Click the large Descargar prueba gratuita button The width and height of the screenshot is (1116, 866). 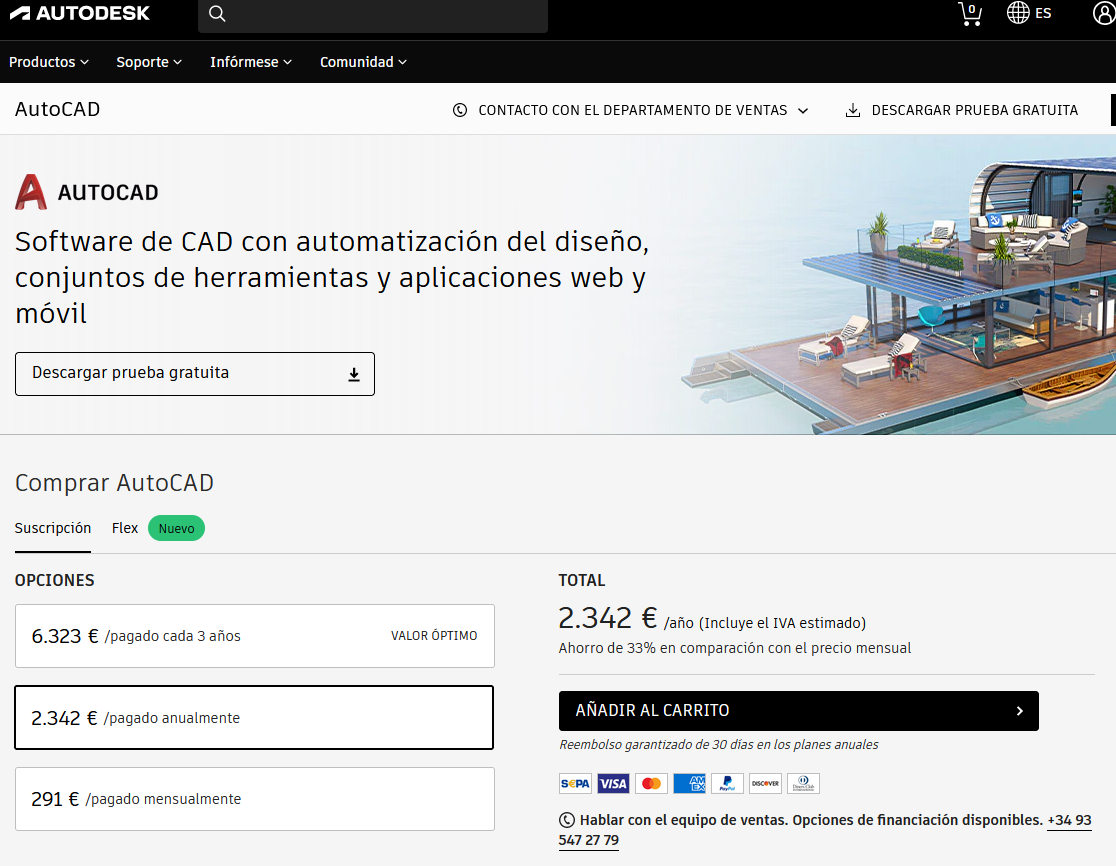tap(195, 374)
